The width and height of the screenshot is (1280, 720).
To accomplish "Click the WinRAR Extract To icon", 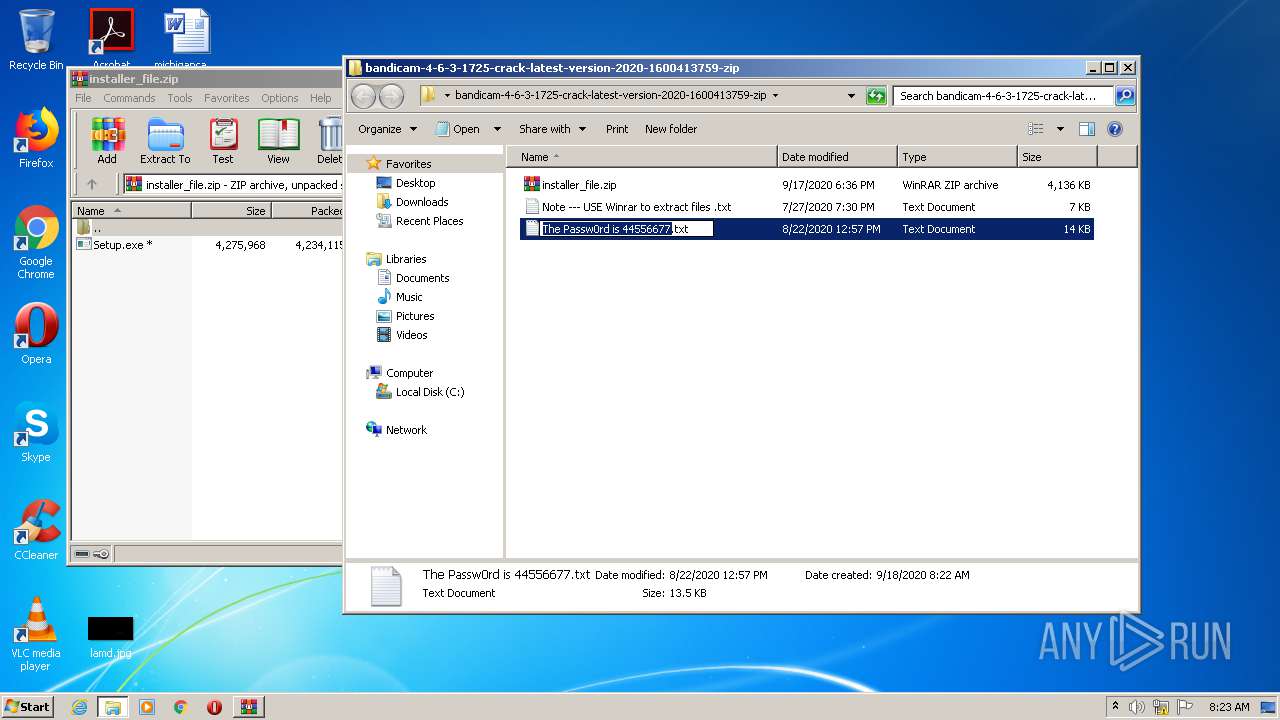I will pos(165,141).
